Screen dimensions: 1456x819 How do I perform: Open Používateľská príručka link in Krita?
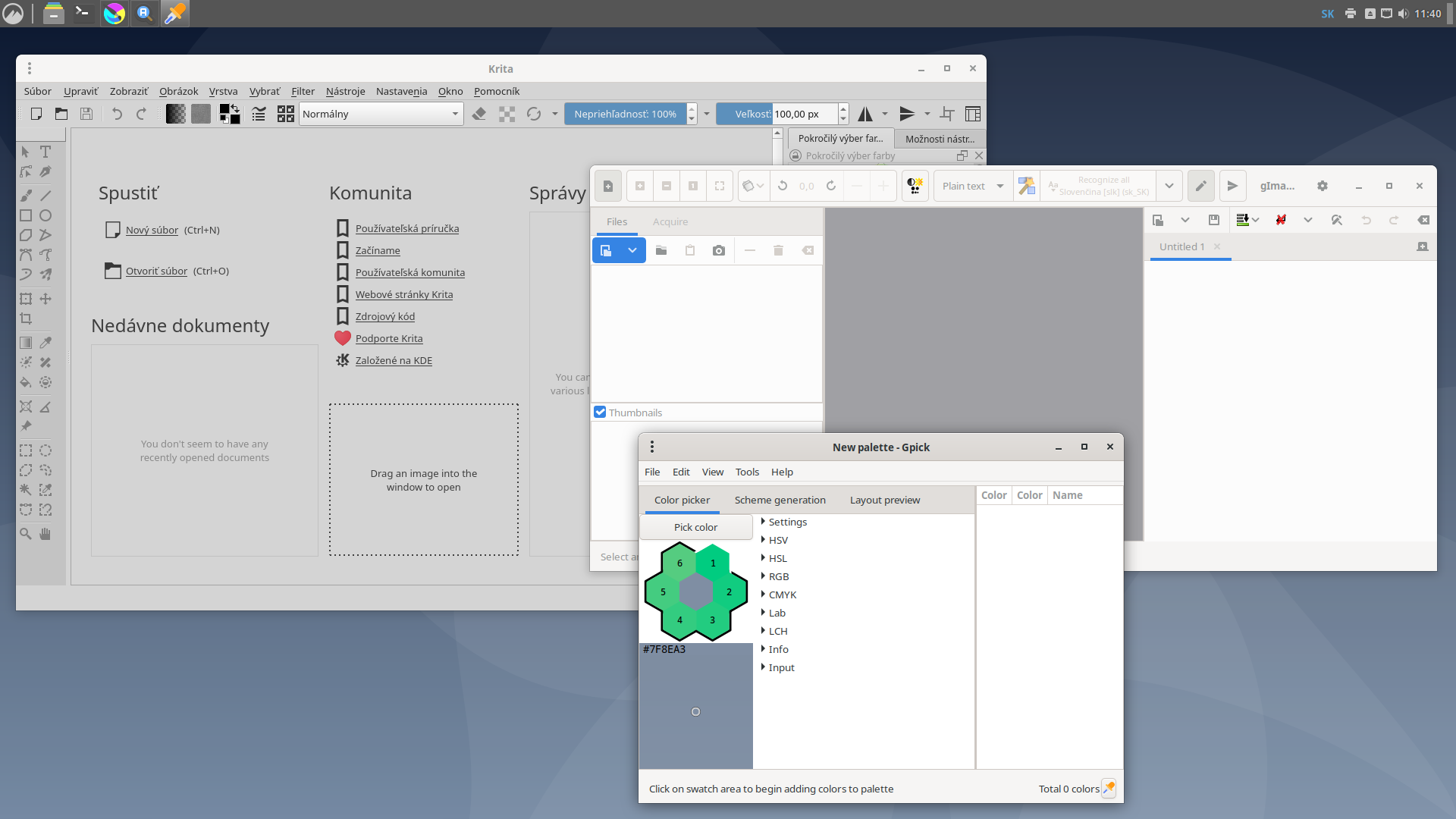point(407,228)
